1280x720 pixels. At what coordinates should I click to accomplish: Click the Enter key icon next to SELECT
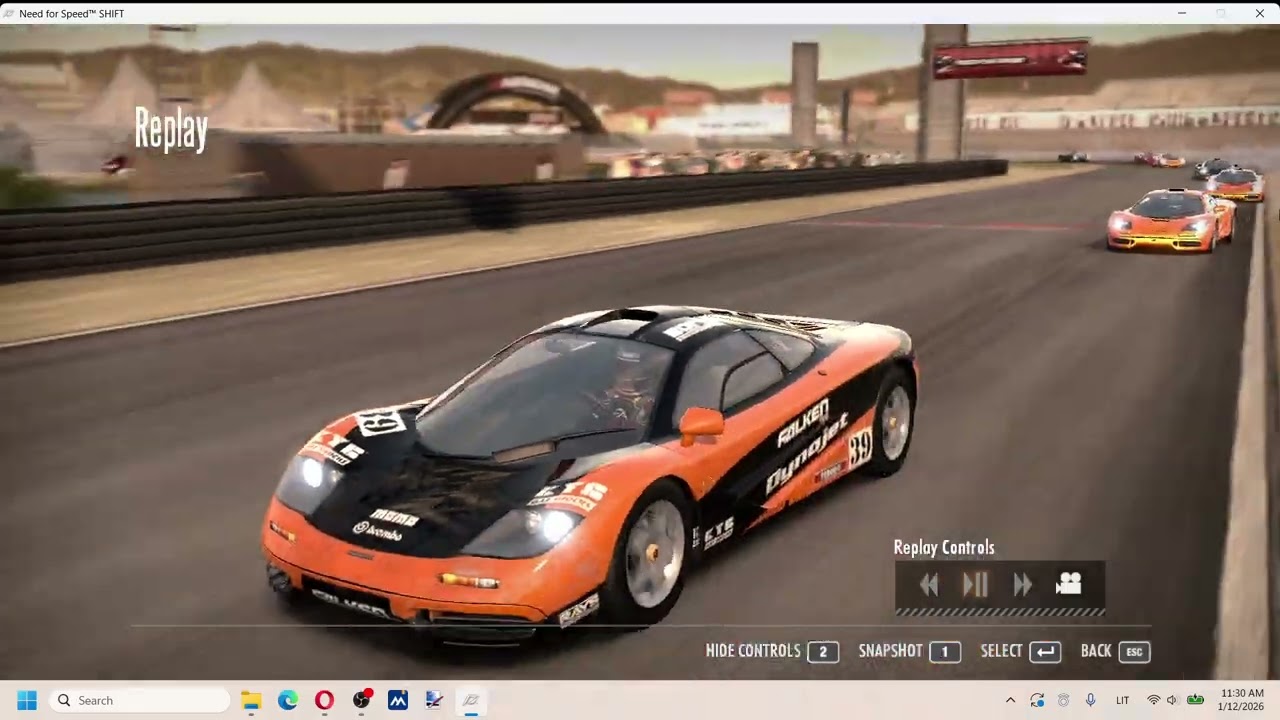point(1045,652)
